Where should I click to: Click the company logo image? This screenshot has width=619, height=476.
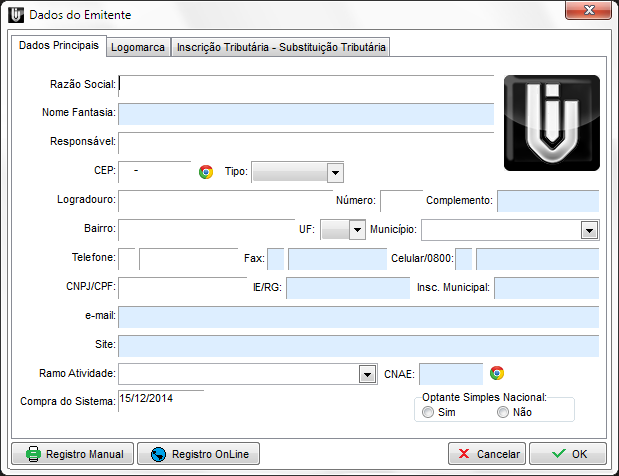click(x=552, y=120)
